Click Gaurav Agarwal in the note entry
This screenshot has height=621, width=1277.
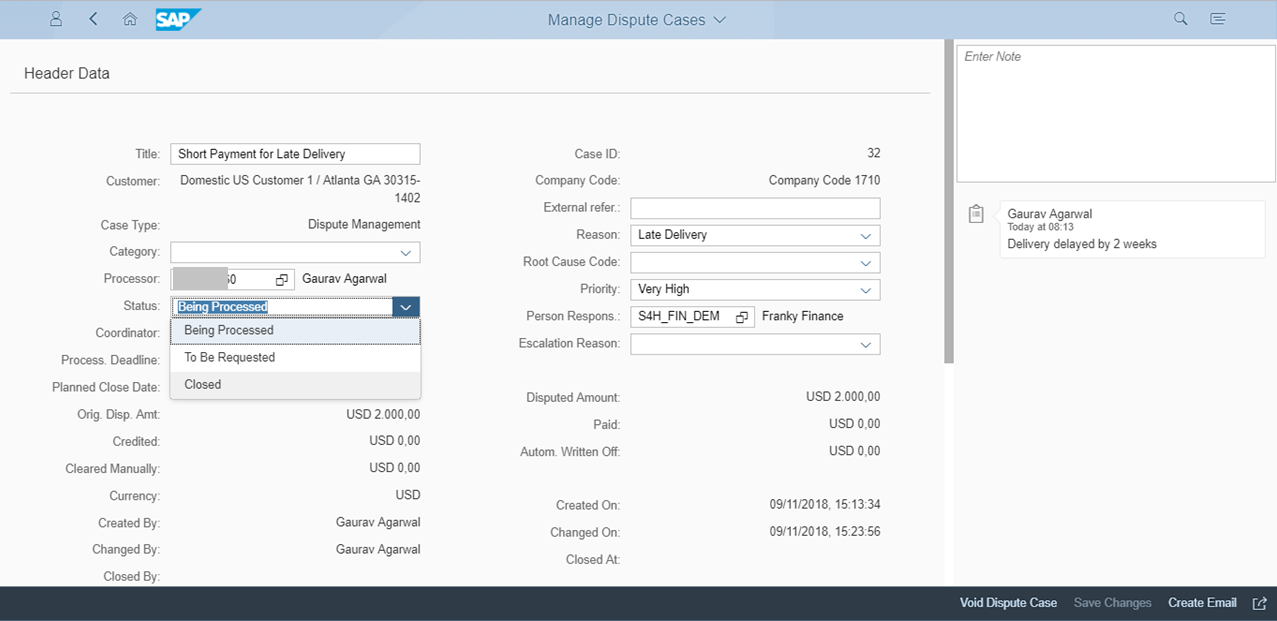[x=1049, y=214]
